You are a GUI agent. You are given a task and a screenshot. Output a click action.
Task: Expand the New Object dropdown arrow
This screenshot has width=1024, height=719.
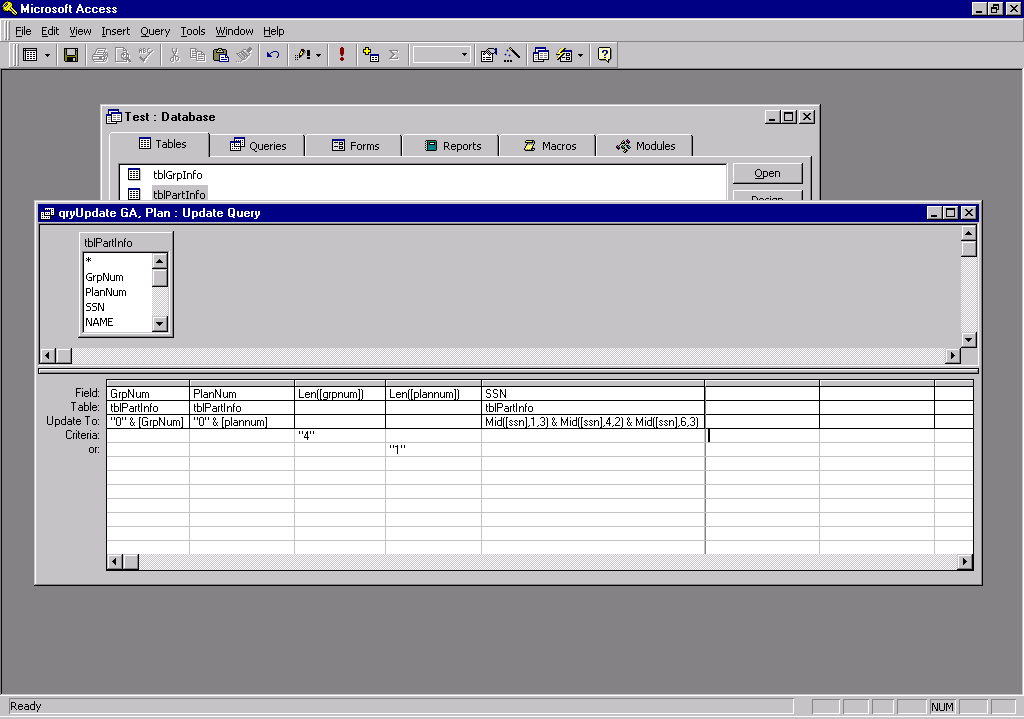click(x=581, y=55)
